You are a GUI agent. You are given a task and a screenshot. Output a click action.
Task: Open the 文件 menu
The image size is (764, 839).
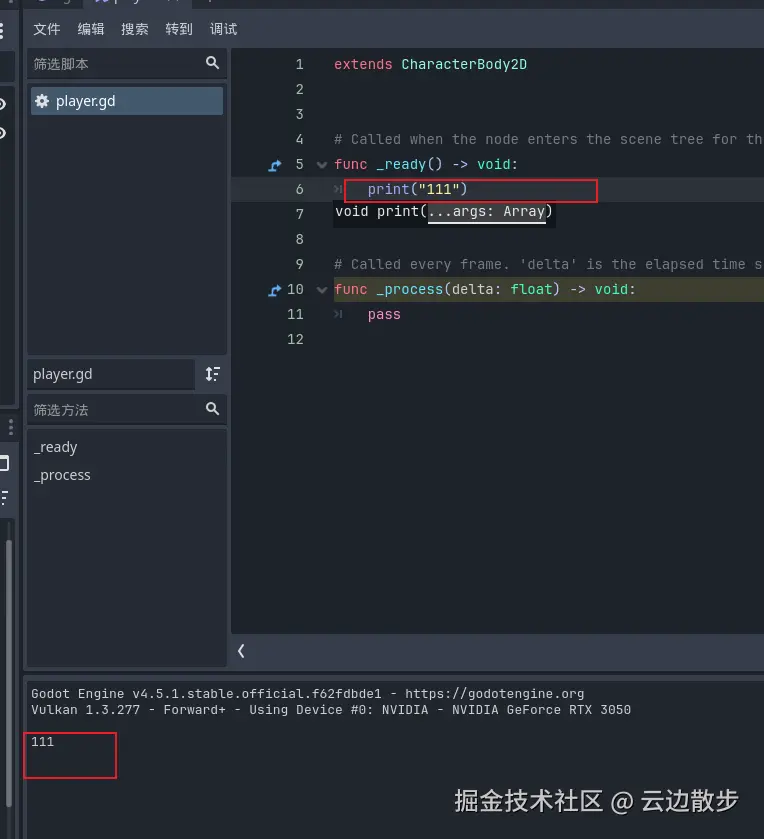pos(47,29)
